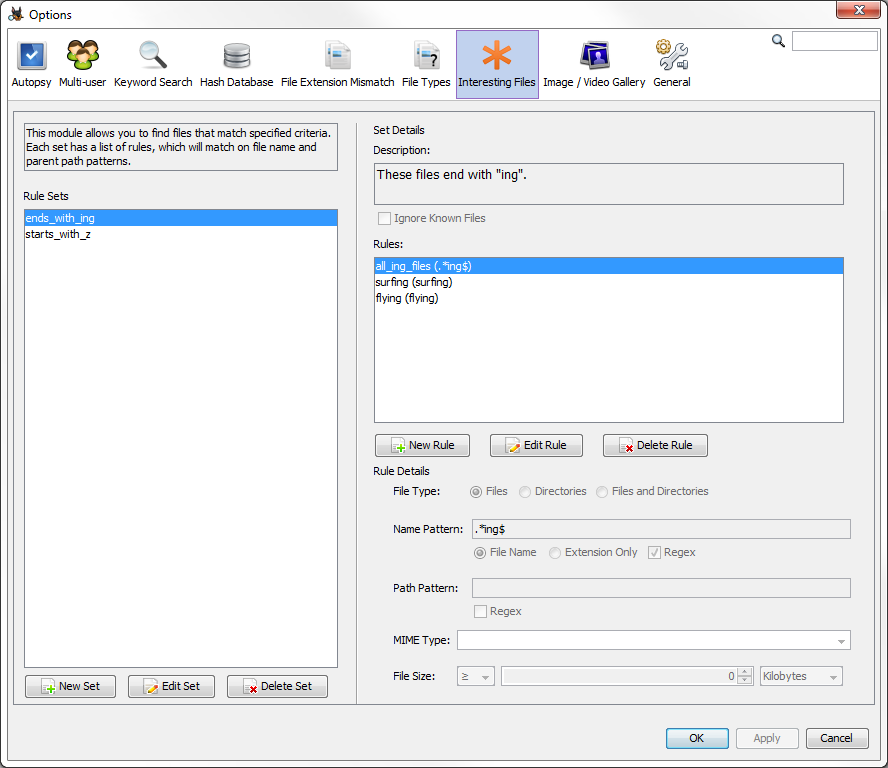Select the starts_with_z rule set

pos(59,234)
